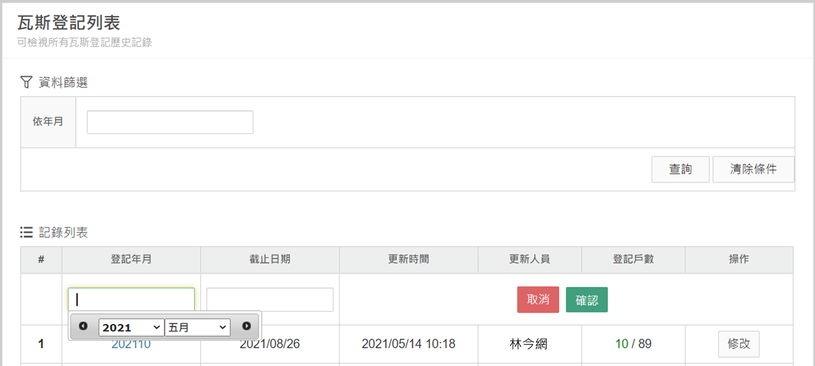Click the 登記戶數 column header
The height and width of the screenshot is (366, 815).
(633, 260)
